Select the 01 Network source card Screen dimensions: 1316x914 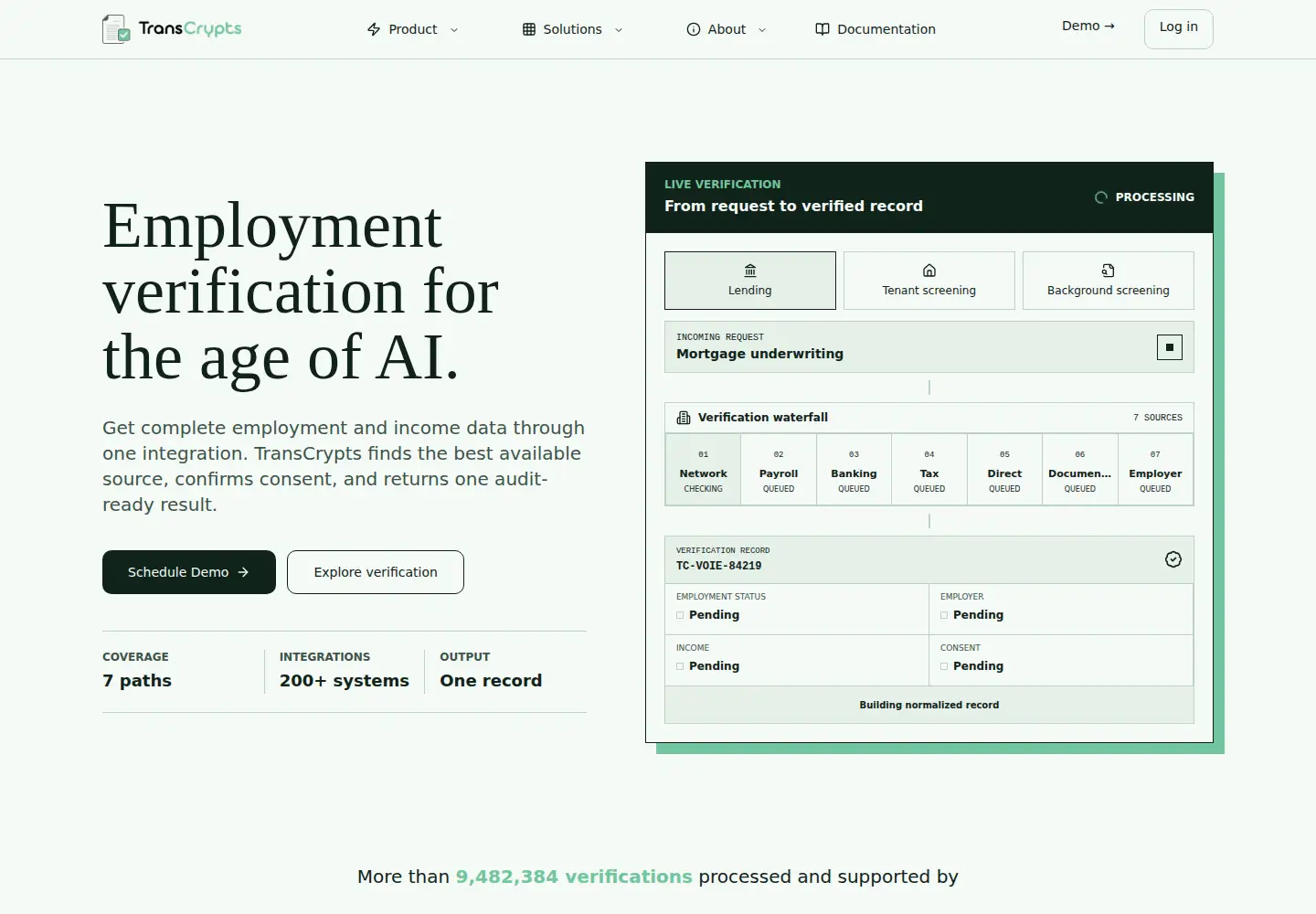click(x=704, y=470)
